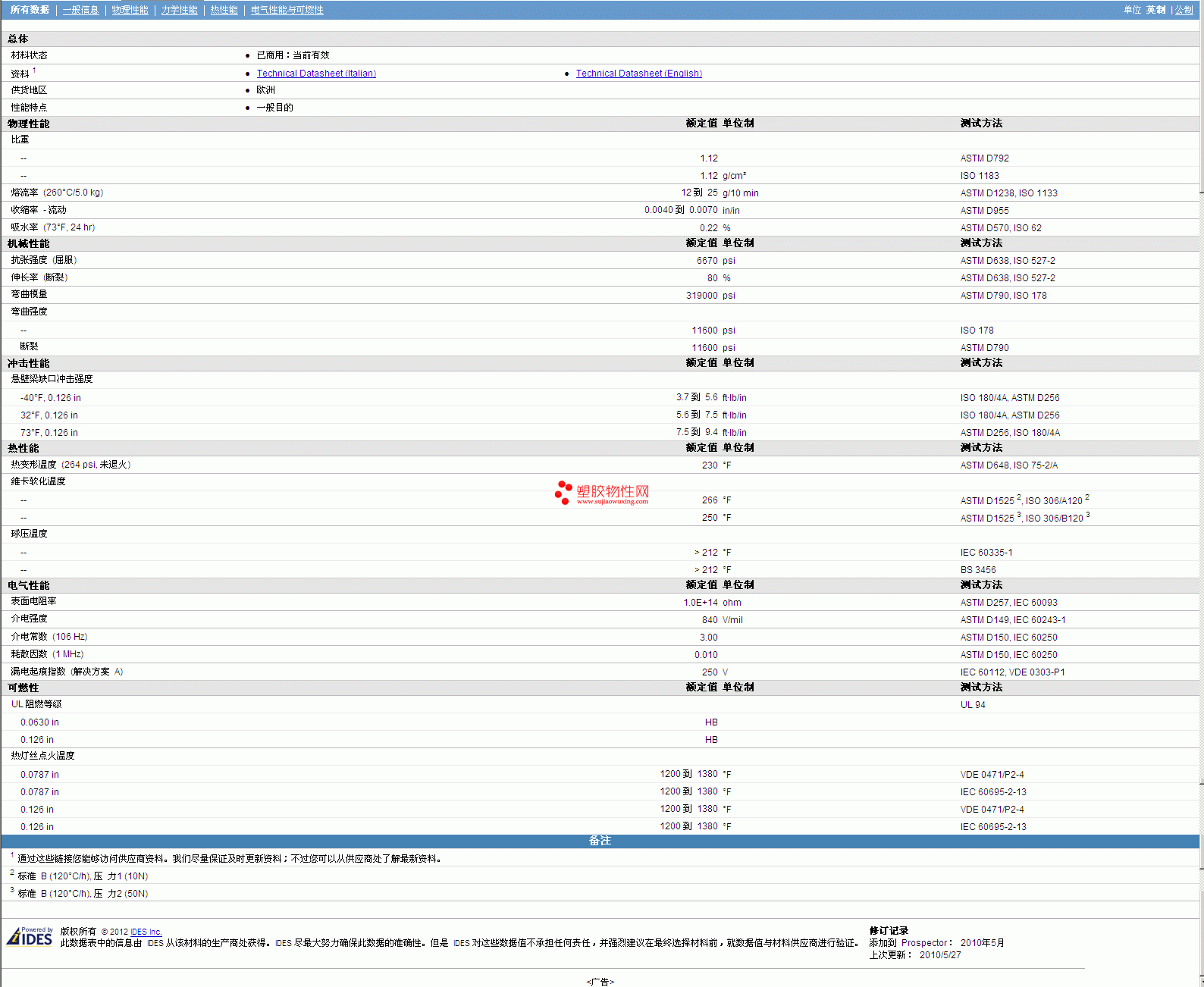Open Technical Datasheet (Italian) link
1204x987 pixels.
[316, 74]
